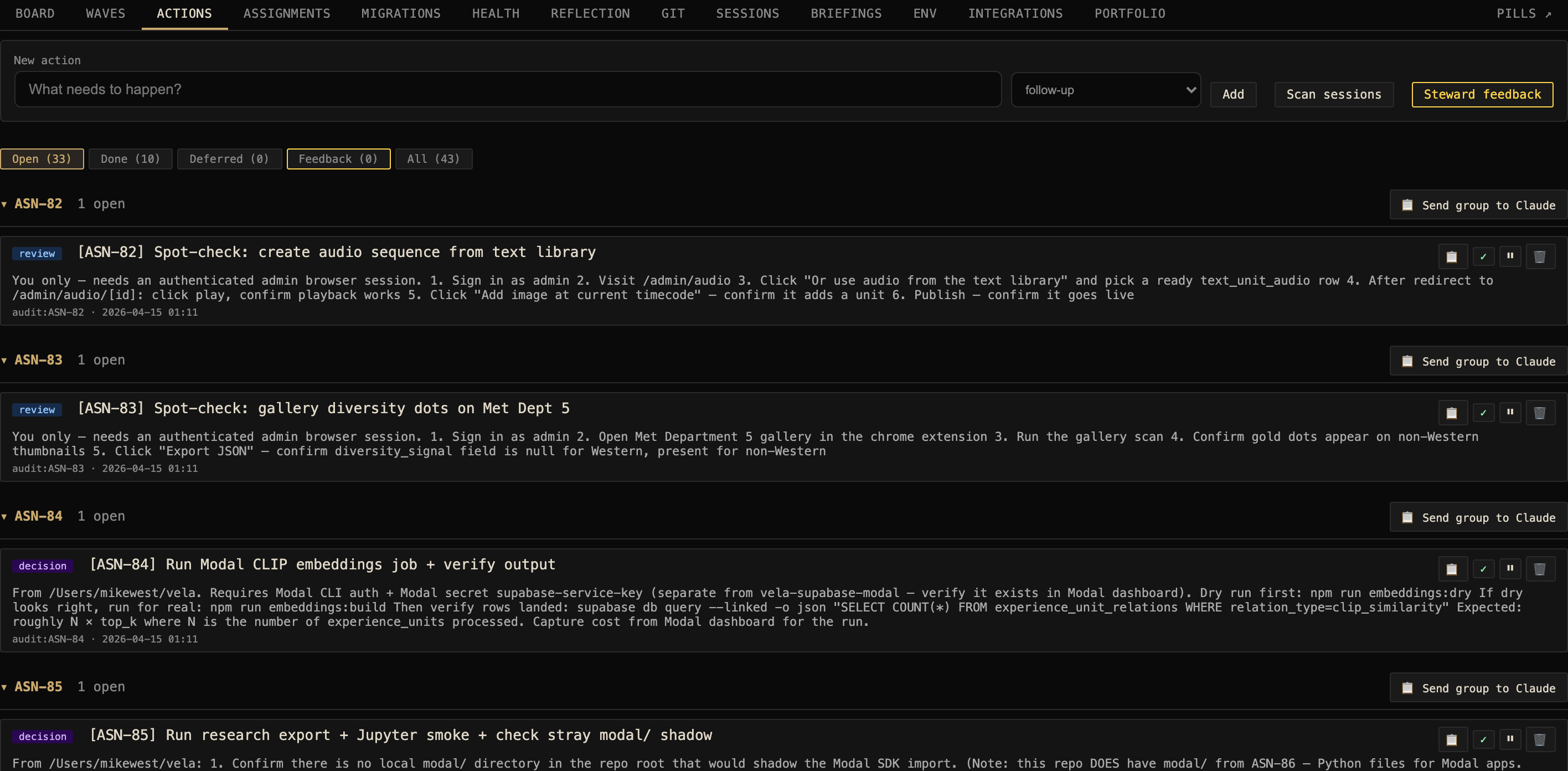Collapse the ASN-84 group
Viewport: 1568px width, 771px height.
click(x=4, y=516)
